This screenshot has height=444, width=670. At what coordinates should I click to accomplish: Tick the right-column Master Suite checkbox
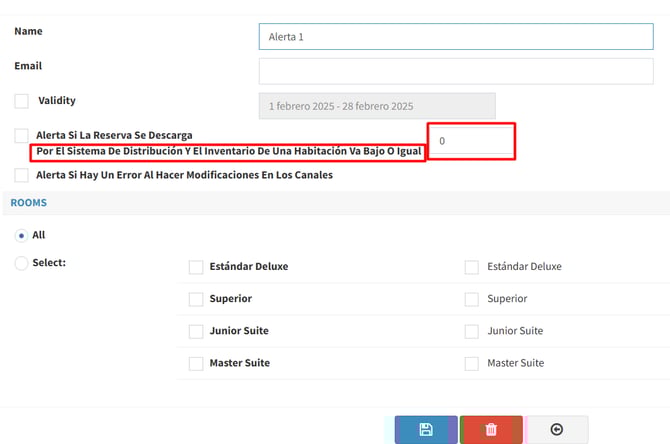(x=472, y=363)
